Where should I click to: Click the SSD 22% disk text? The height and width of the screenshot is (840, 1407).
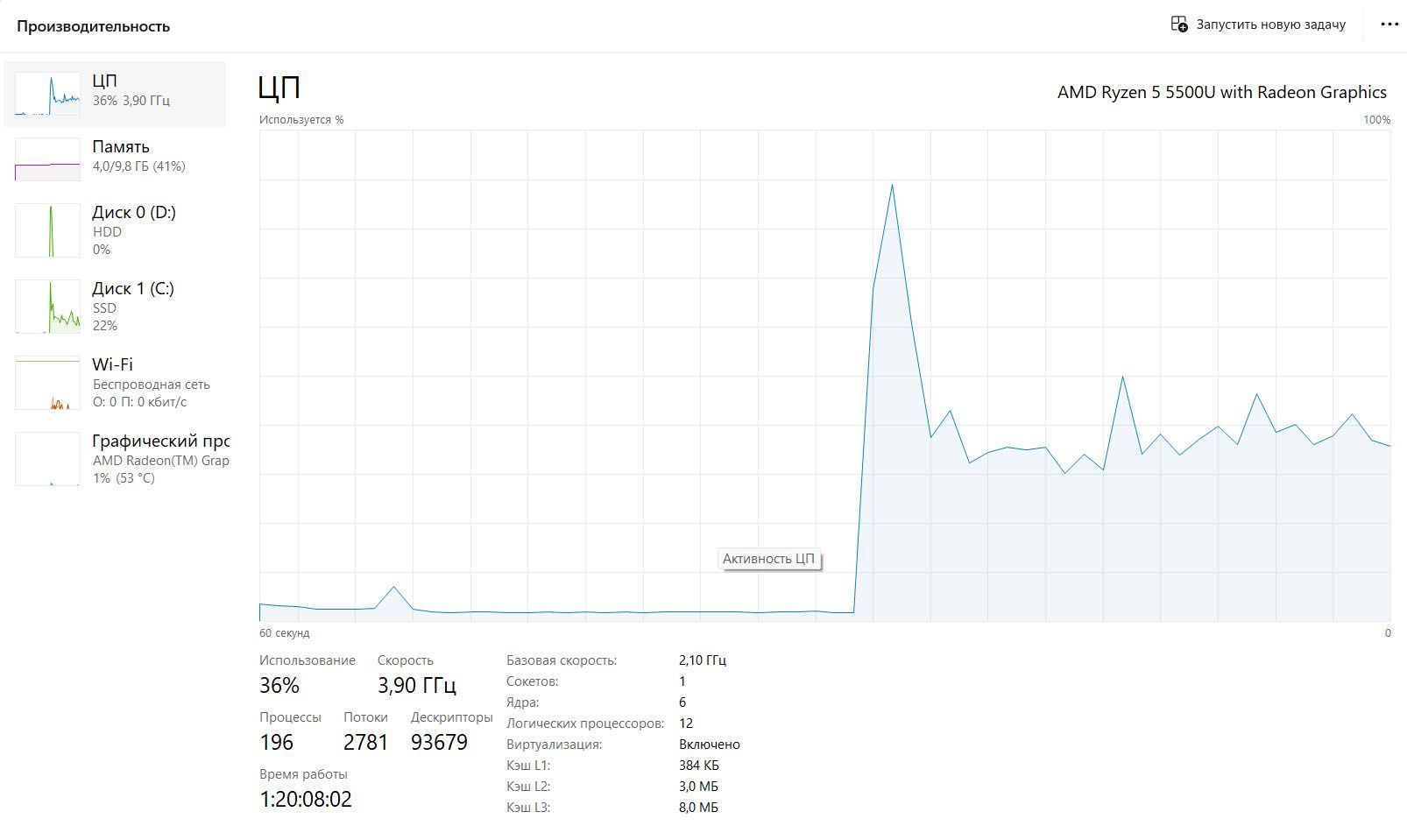tap(105, 317)
